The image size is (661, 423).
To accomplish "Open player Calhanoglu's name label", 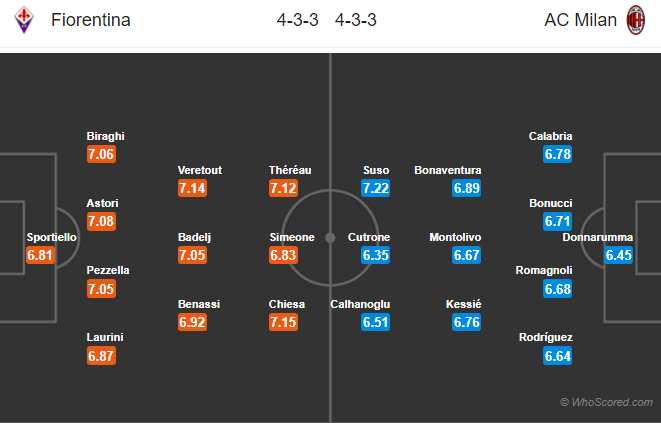I will click(361, 304).
